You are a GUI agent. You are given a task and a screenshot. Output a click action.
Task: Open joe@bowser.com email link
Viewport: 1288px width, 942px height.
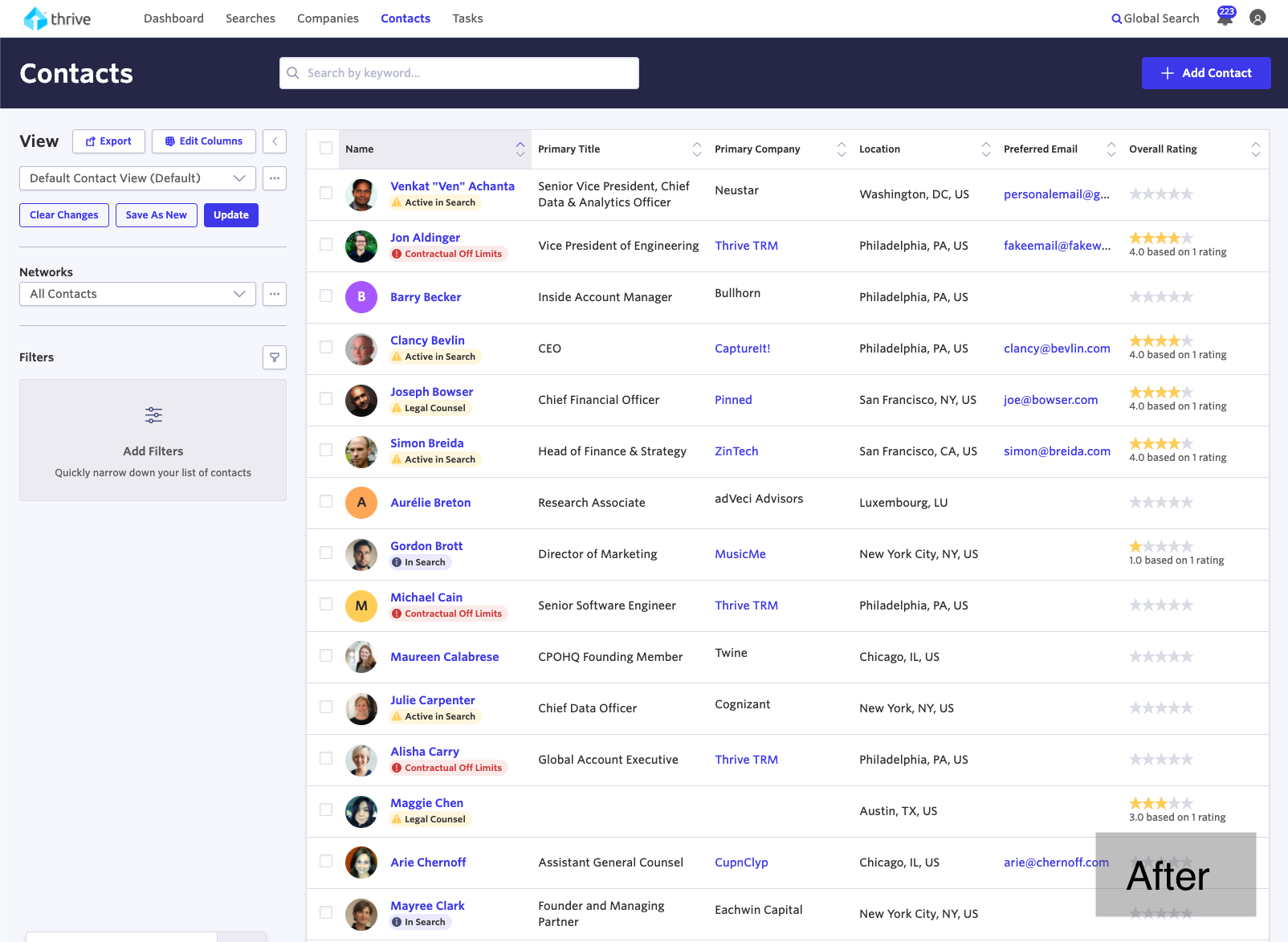(x=1050, y=400)
